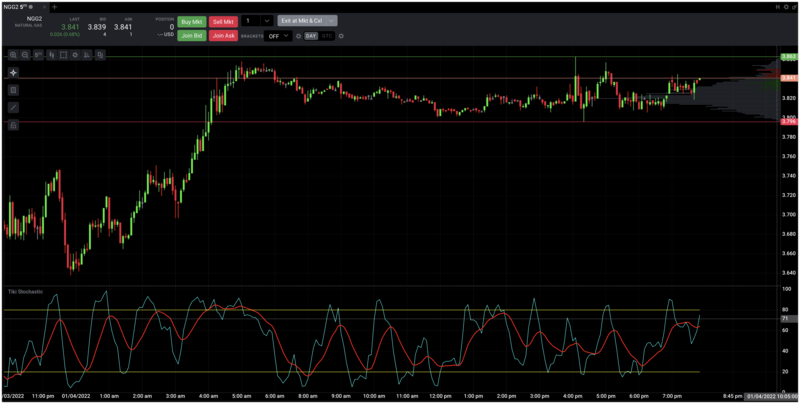800x404 pixels.
Task: Click the overlapping squares chart toolbar icon
Action: 100,55
